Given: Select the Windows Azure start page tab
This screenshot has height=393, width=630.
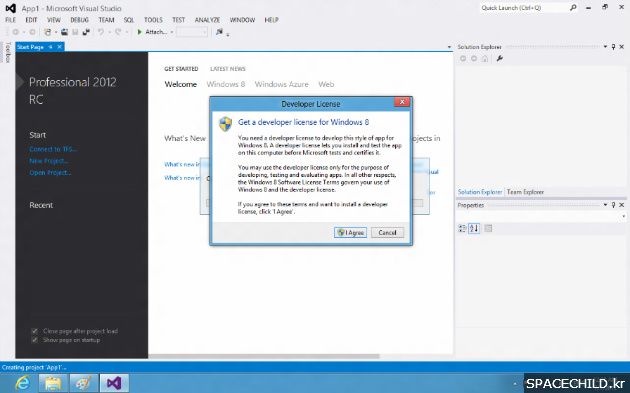Looking at the screenshot, I should (282, 84).
